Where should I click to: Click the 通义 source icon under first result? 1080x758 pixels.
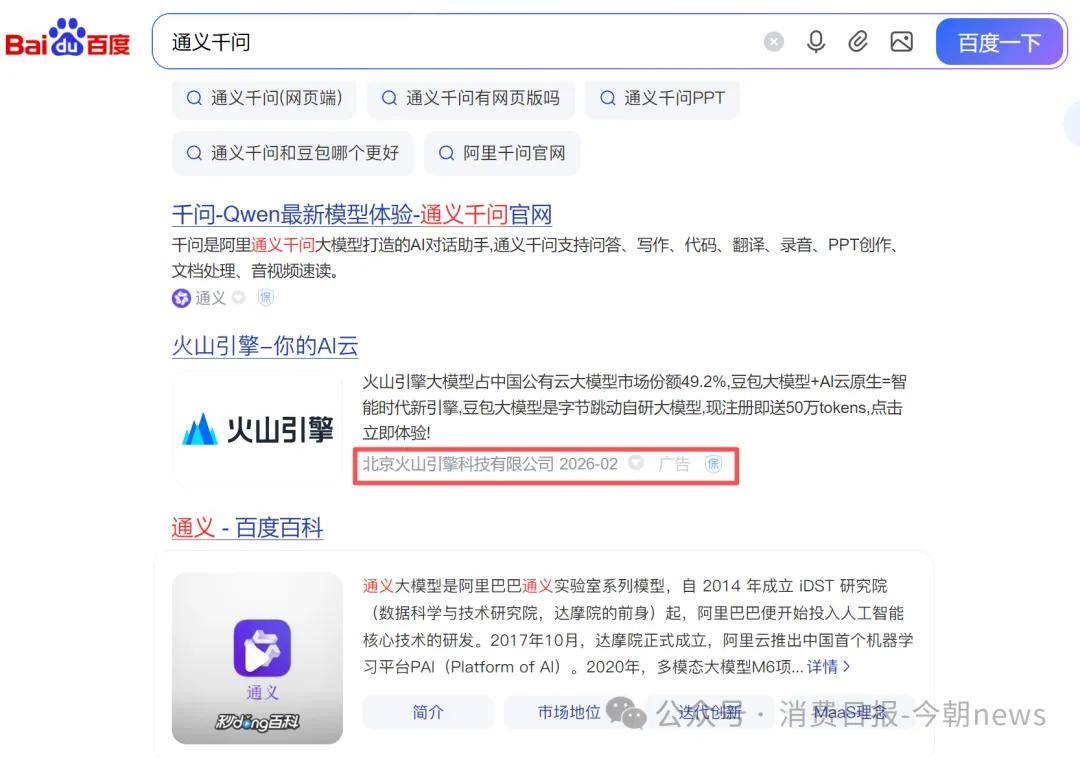pyautogui.click(x=181, y=298)
